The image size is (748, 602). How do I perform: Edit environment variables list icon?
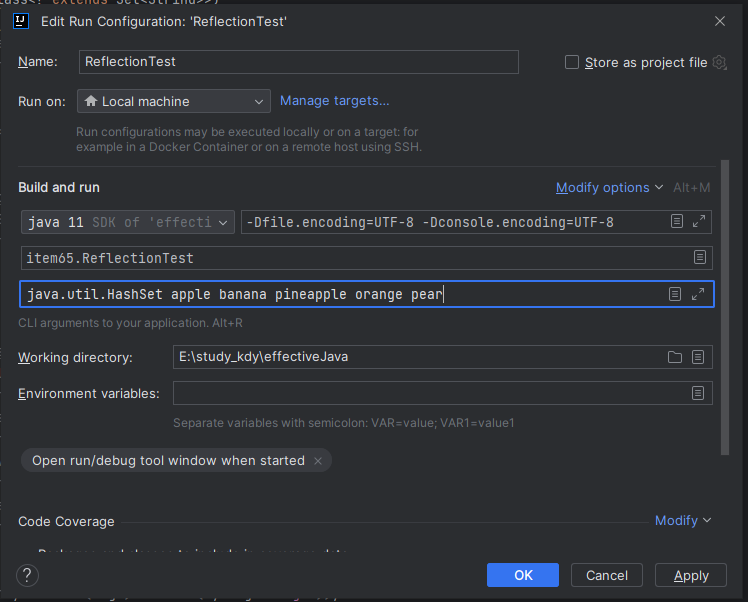(698, 393)
